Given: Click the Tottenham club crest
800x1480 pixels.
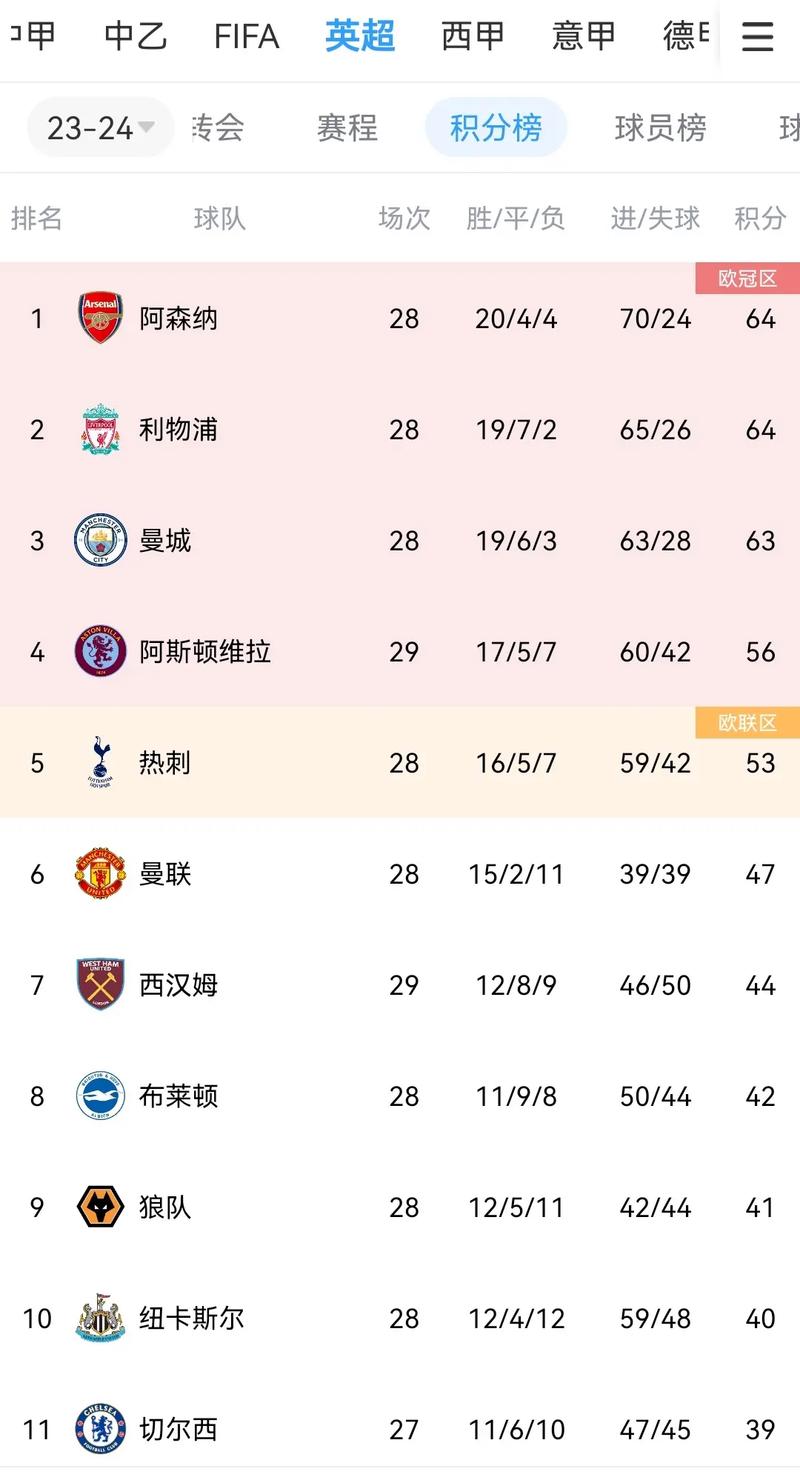Looking at the screenshot, I should tap(100, 763).
